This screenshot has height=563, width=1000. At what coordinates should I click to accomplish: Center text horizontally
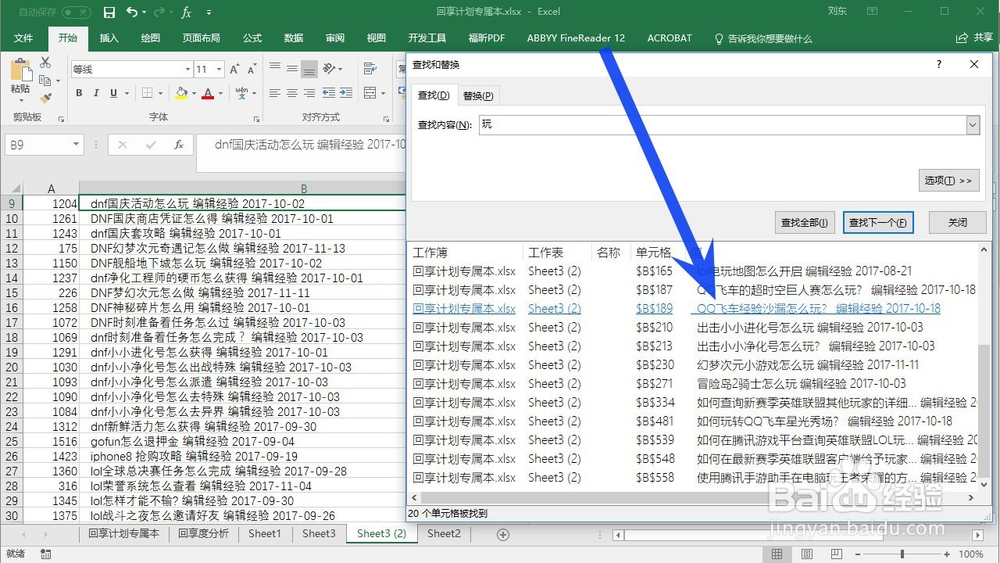(292, 93)
